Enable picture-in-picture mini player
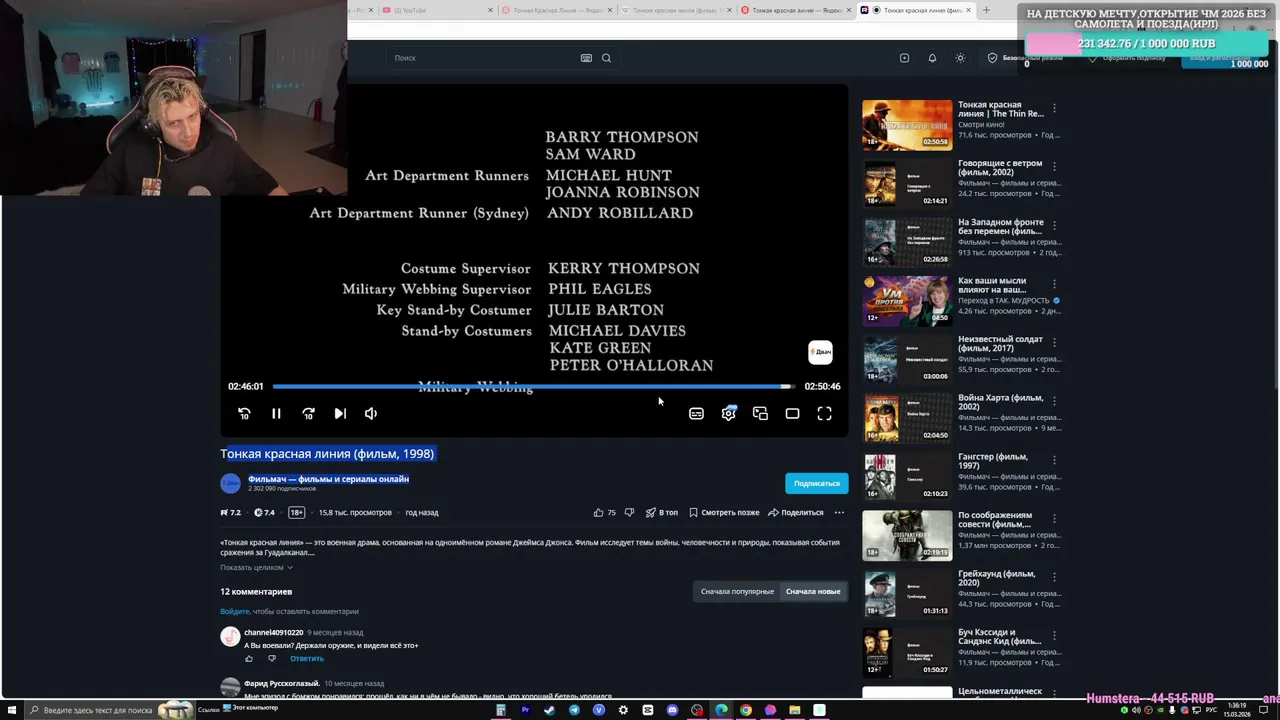 point(760,413)
